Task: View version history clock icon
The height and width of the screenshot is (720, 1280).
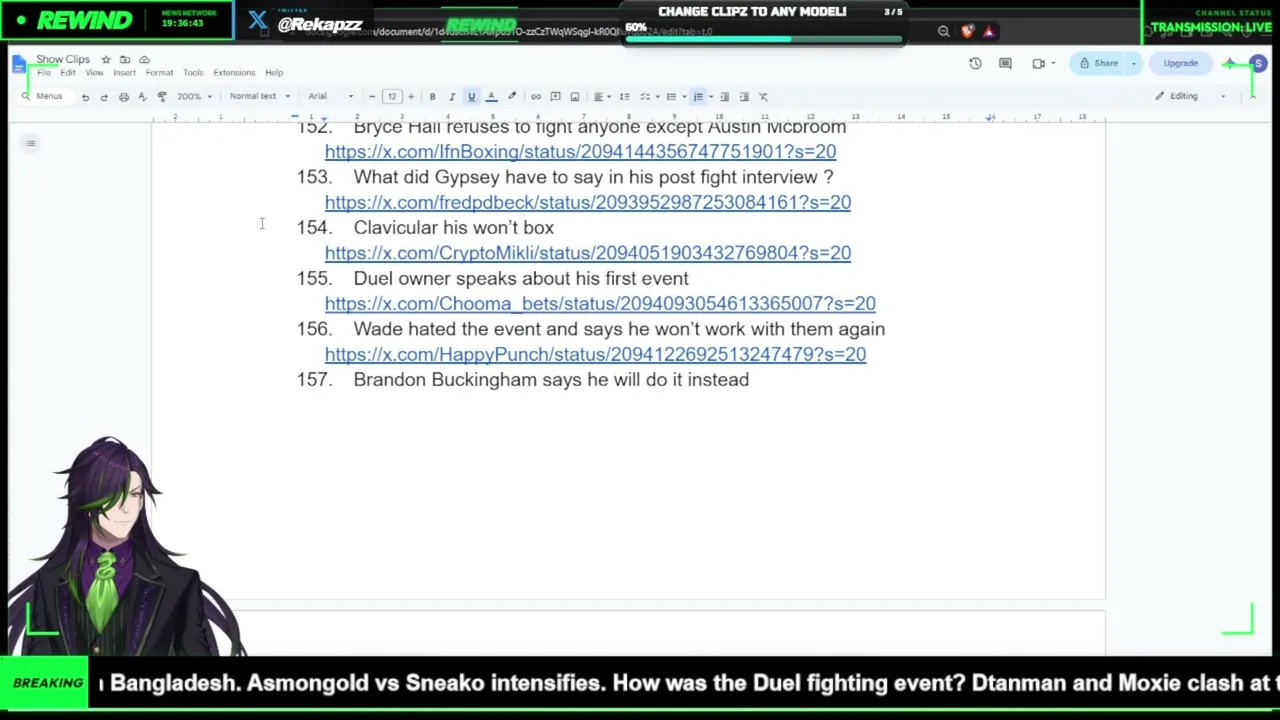Action: [975, 64]
